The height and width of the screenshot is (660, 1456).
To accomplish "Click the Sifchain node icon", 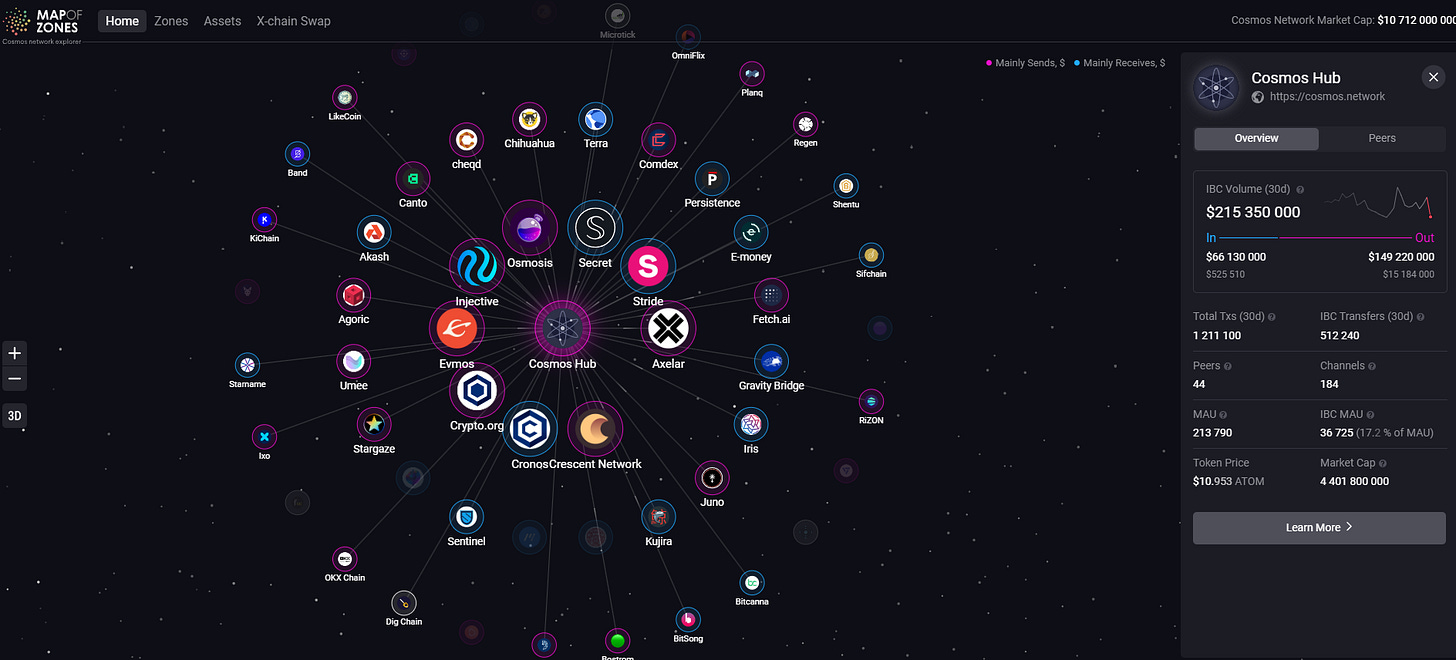I will click(x=871, y=255).
